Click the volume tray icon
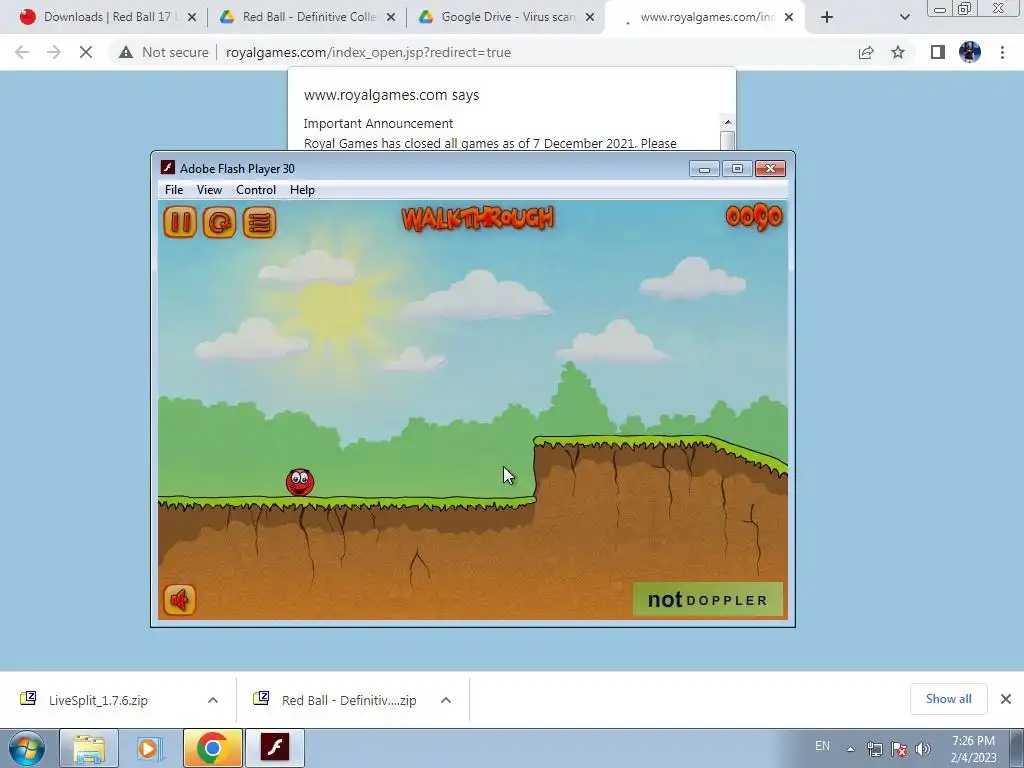Screen dimensions: 1024x768 click(x=923, y=749)
